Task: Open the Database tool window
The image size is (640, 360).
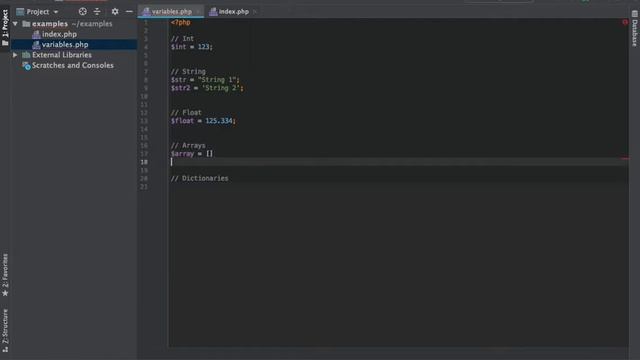Action: [635, 29]
